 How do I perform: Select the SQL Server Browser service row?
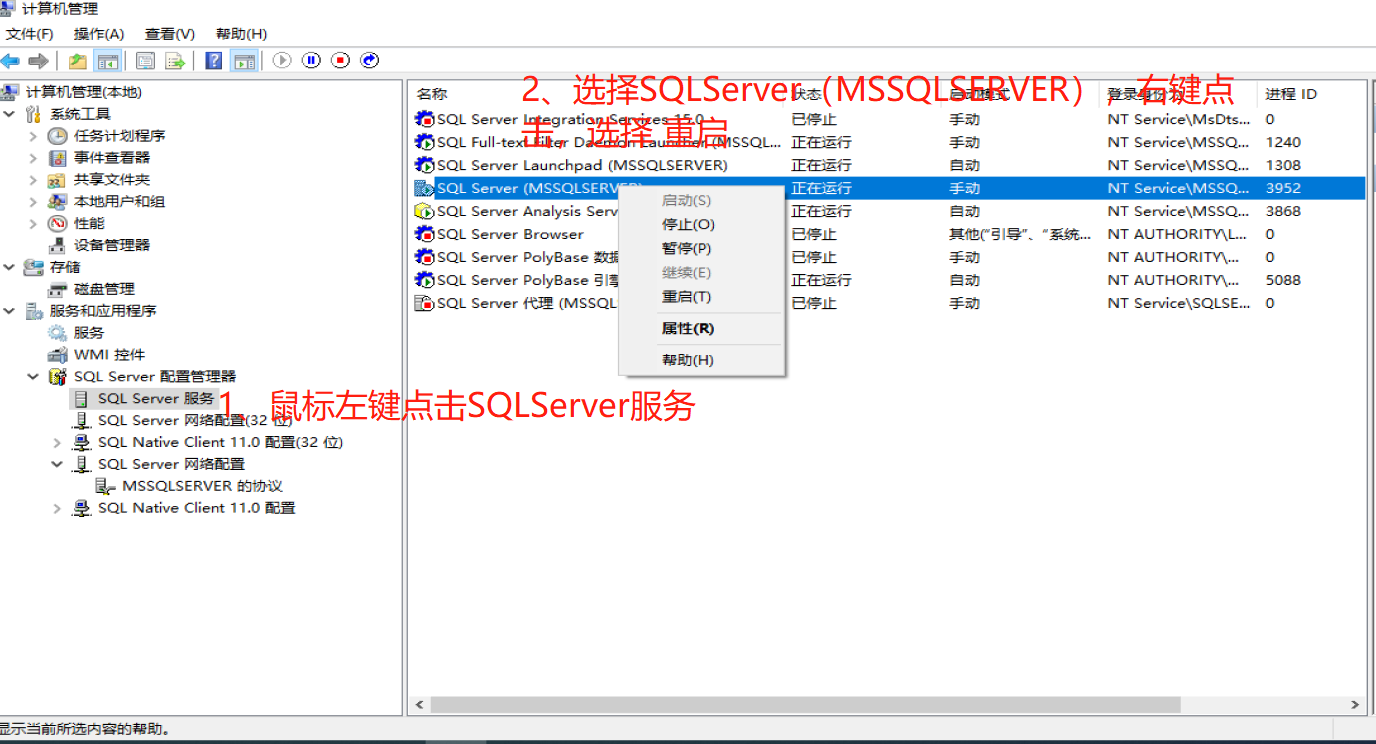pyautogui.click(x=510, y=234)
